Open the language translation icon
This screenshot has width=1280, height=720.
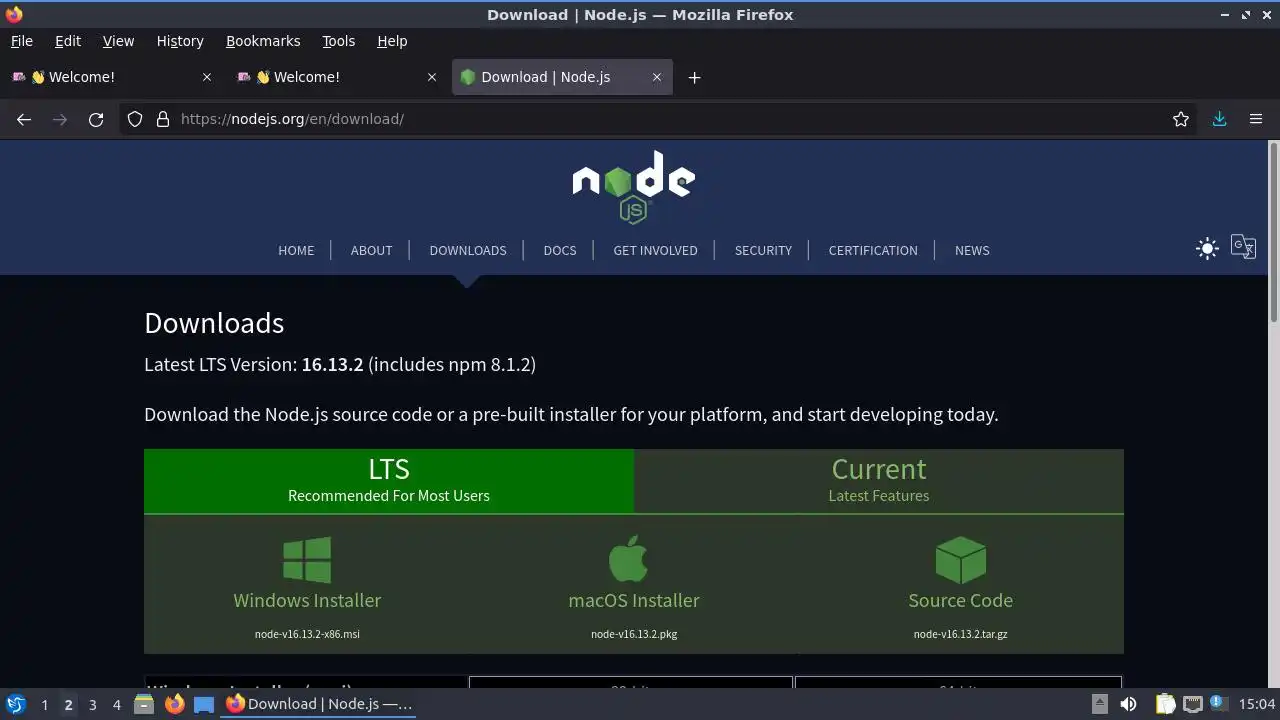(x=1243, y=247)
